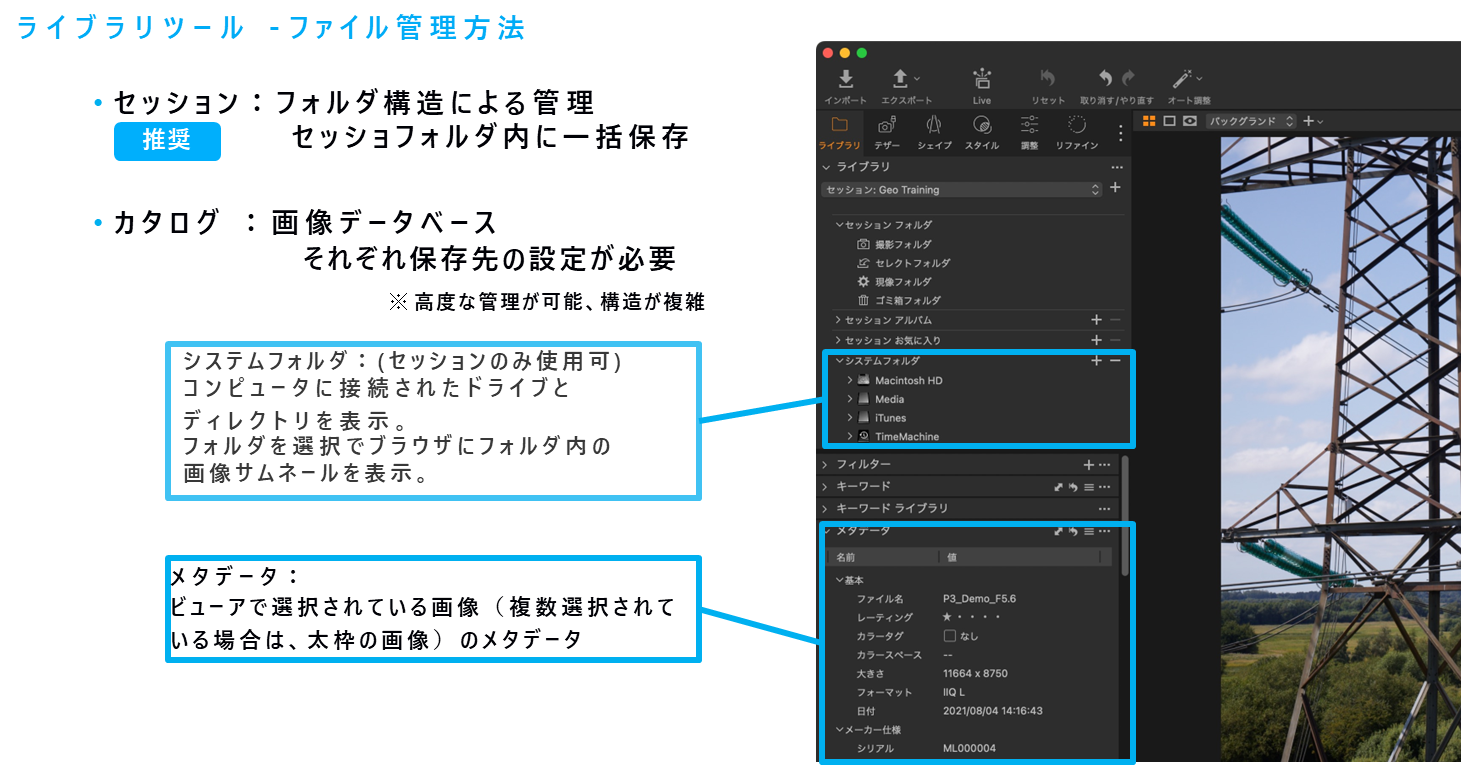Click the redo arrow in the toolbar
1461x765 pixels.
click(1128, 78)
